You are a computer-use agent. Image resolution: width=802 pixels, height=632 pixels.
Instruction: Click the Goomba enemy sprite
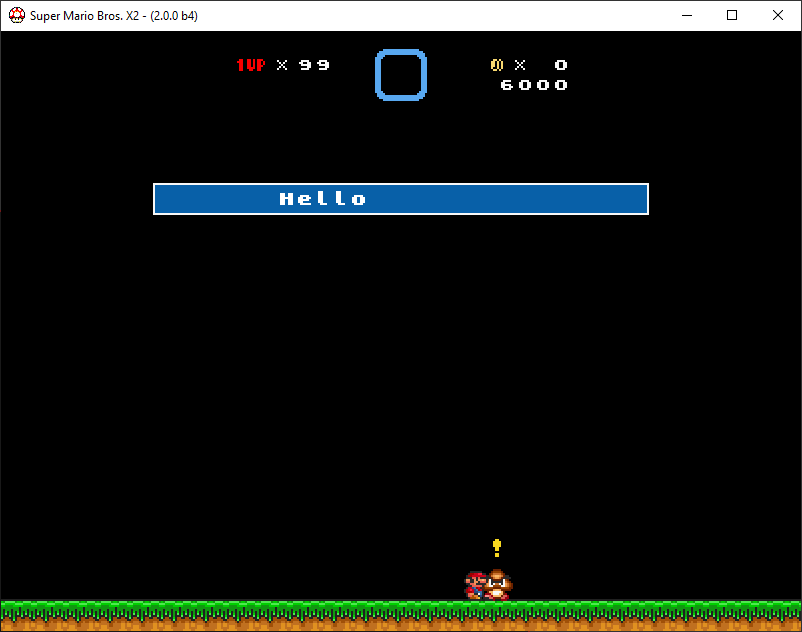pyautogui.click(x=498, y=584)
